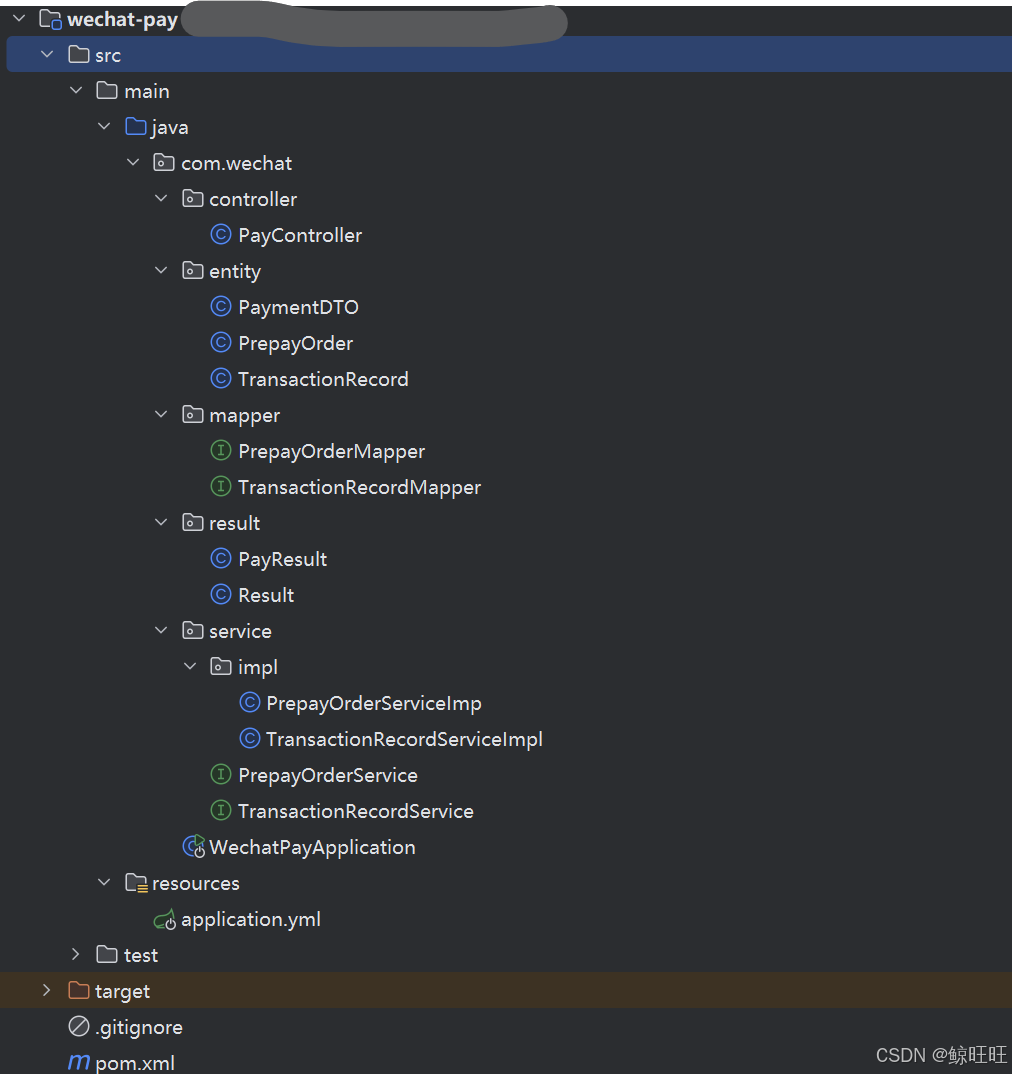Click the PrepayOrderService interface icon
Image resolution: width=1012 pixels, height=1074 pixels.
[221, 774]
